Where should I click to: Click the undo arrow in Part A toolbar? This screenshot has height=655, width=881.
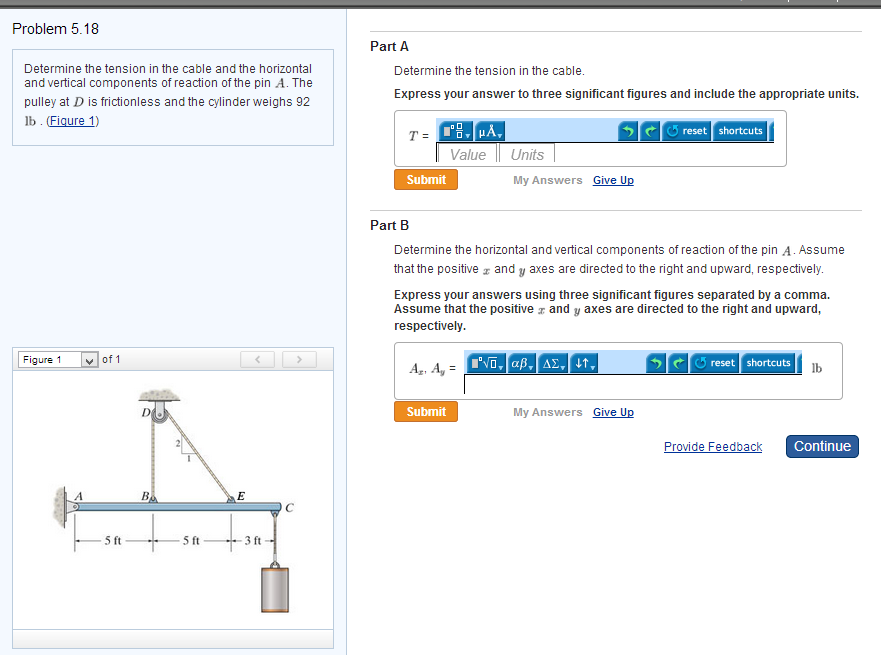click(x=627, y=131)
